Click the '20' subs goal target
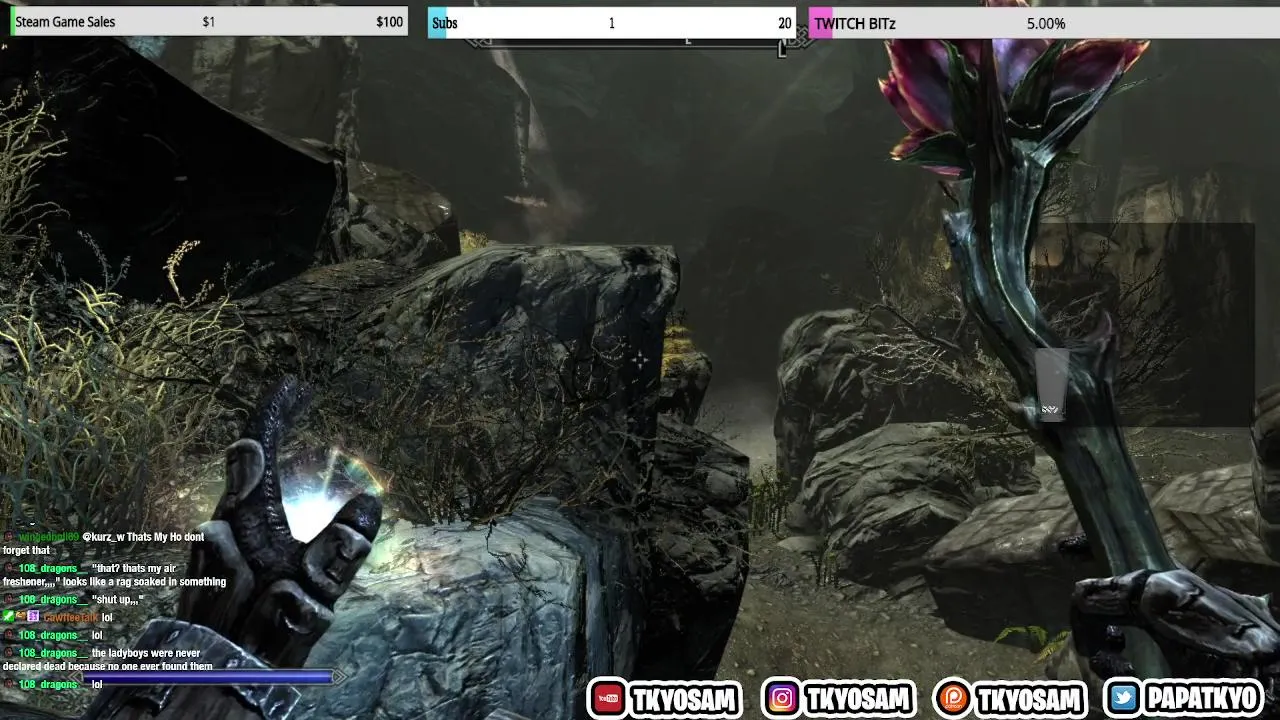The height and width of the screenshot is (720, 1280). coord(784,23)
